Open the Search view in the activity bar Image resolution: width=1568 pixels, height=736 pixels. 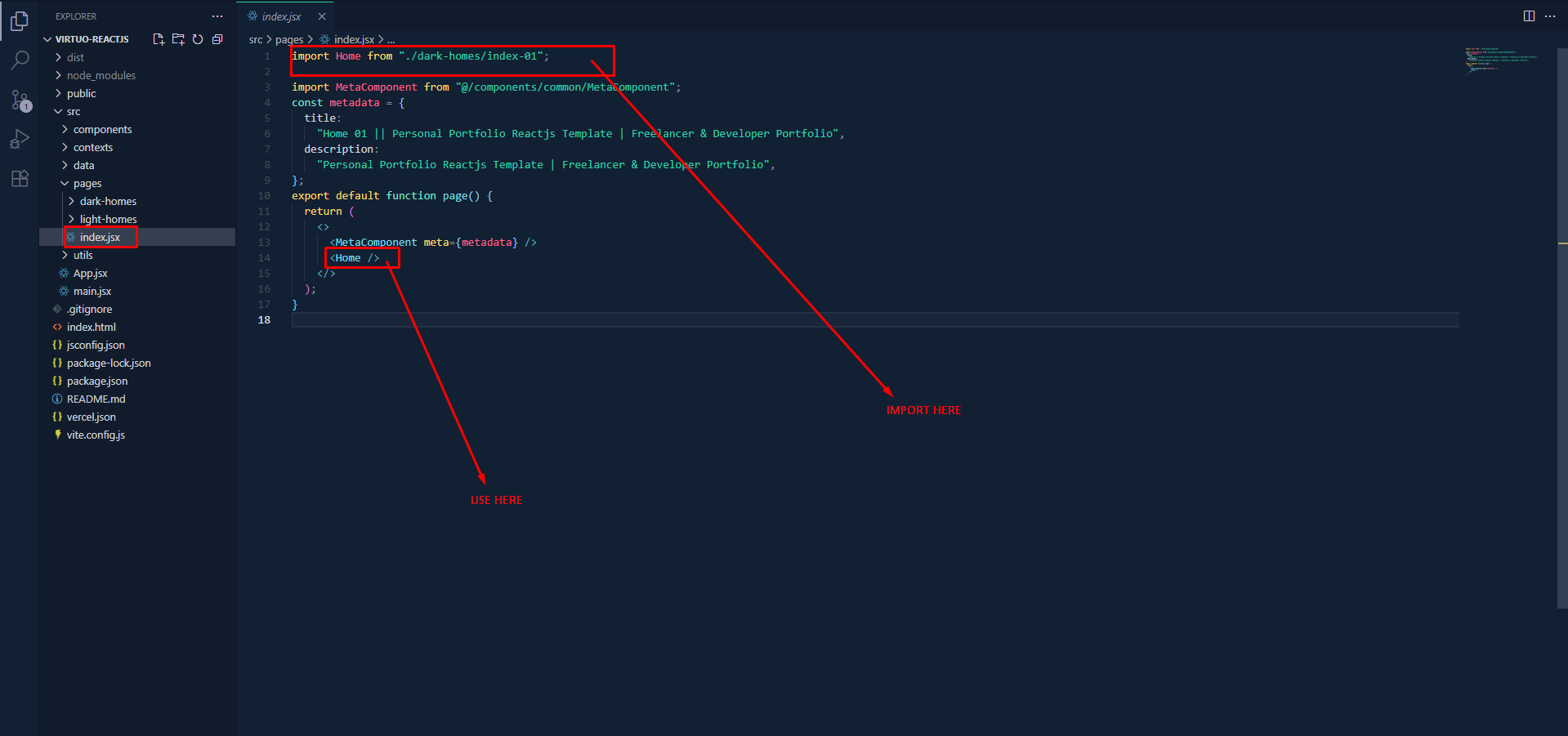click(20, 60)
